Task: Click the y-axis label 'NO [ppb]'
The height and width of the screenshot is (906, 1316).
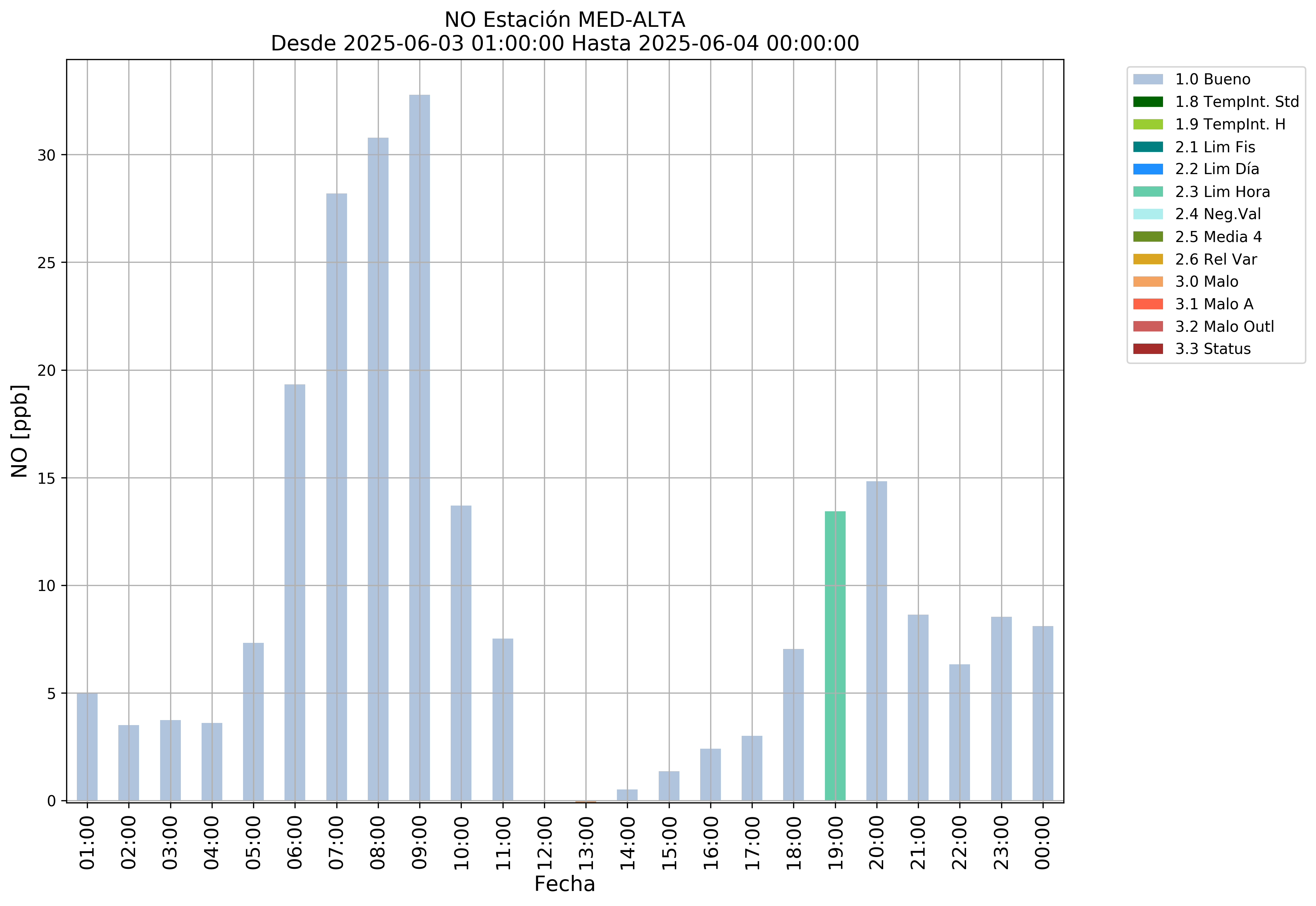Action: [19, 432]
